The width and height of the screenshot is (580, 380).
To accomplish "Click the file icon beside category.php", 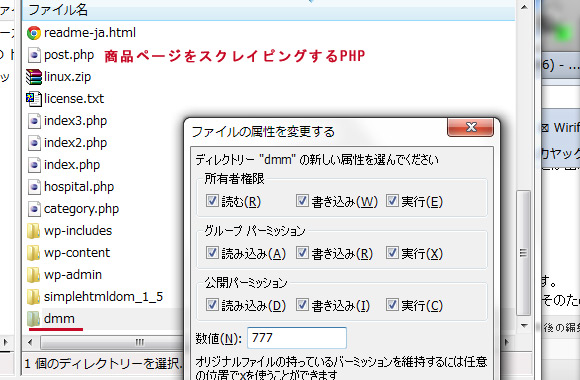I will (34, 209).
